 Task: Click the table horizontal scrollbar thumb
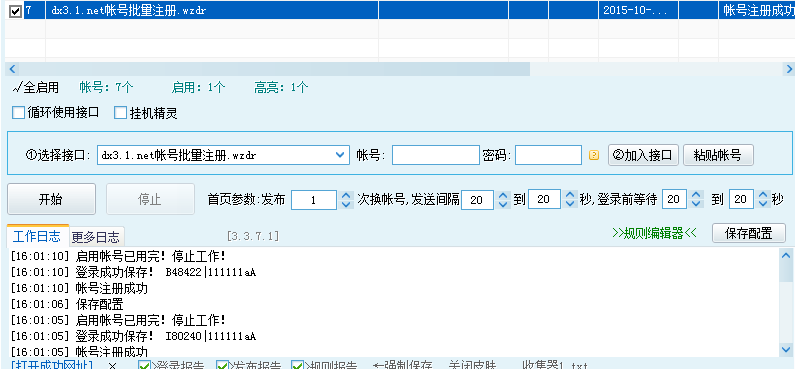274,69
